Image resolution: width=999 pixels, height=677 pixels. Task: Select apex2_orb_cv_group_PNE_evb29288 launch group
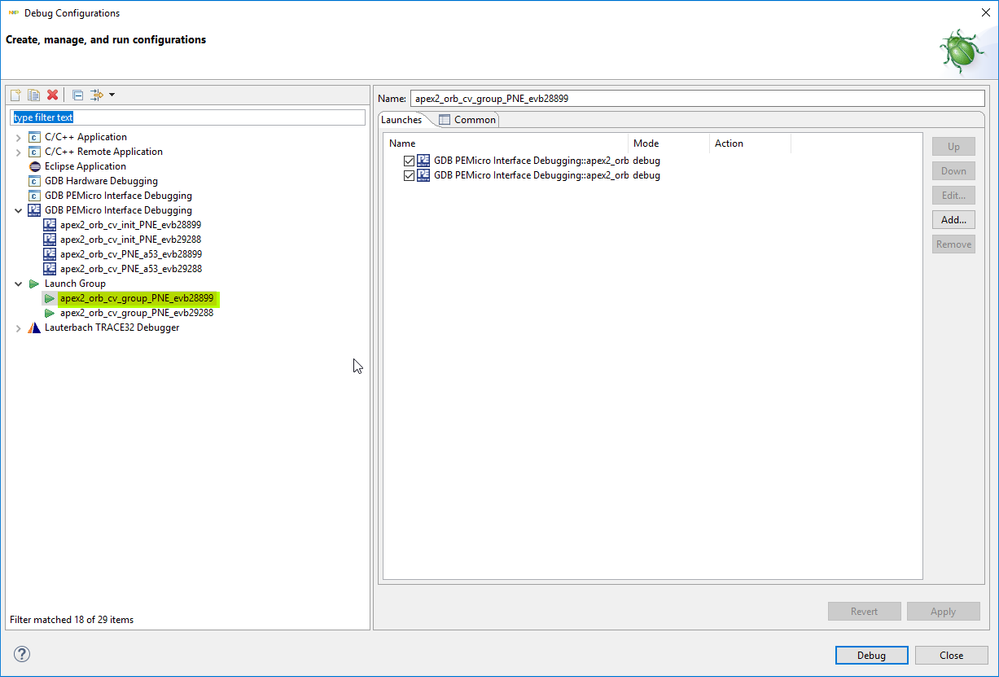(x=137, y=313)
